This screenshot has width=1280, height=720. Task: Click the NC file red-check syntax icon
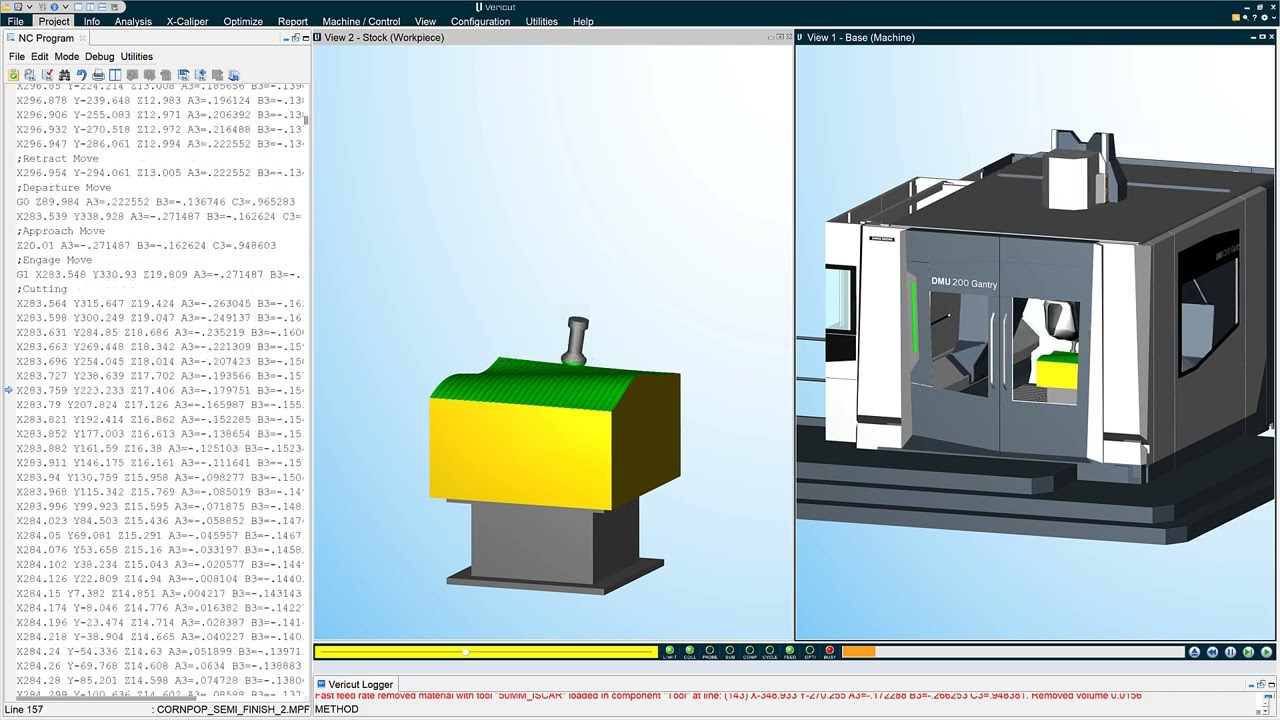[47, 75]
